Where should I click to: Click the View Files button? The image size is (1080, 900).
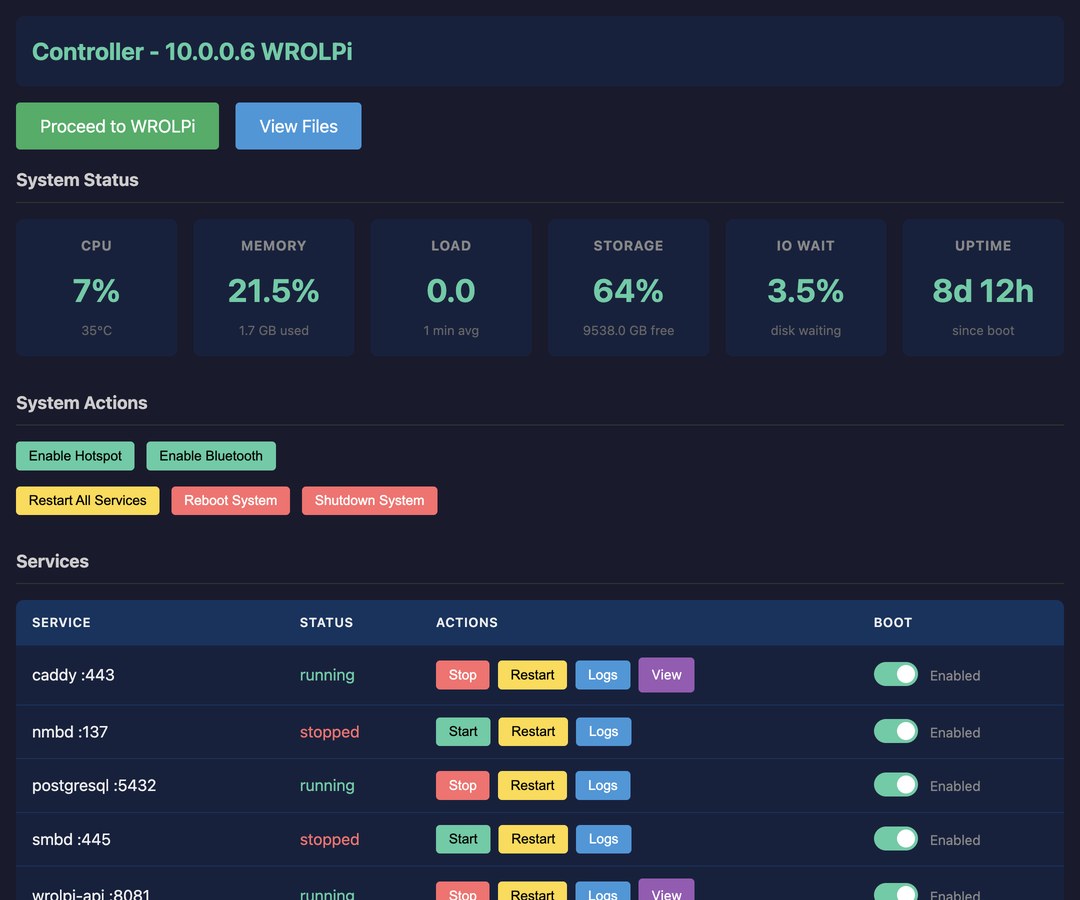298,126
